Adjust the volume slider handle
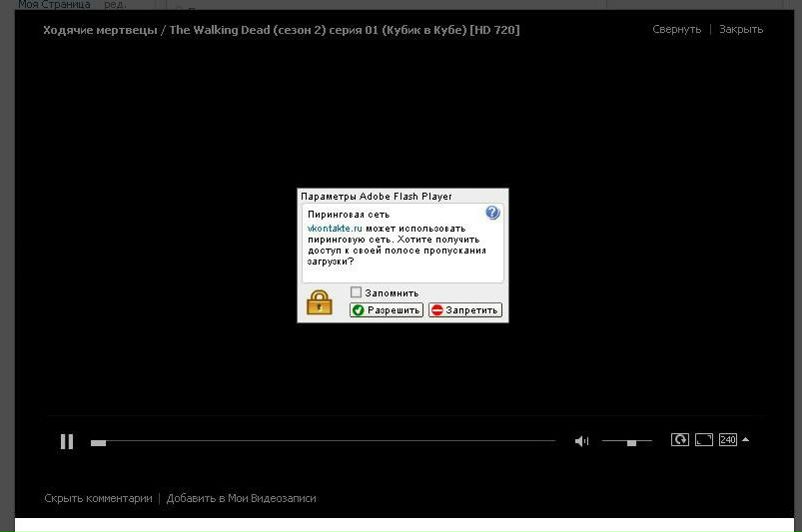This screenshot has height=532, width=802. [x=631, y=442]
